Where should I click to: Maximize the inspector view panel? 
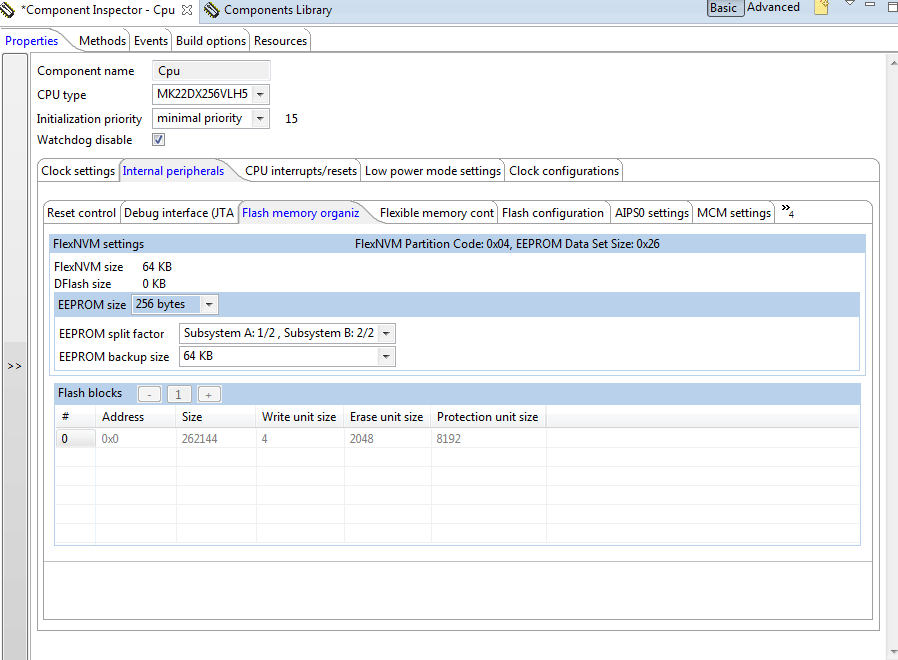click(892, 7)
